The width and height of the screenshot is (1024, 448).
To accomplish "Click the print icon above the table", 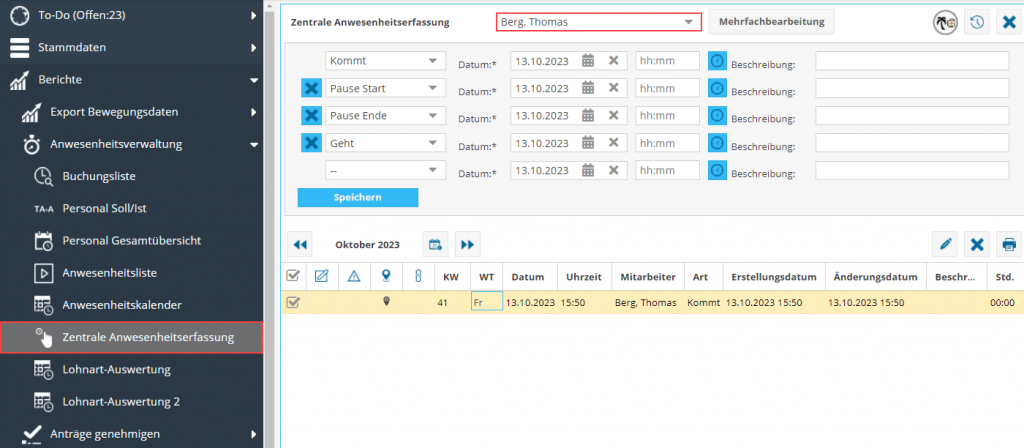I will pyautogui.click(x=1009, y=244).
